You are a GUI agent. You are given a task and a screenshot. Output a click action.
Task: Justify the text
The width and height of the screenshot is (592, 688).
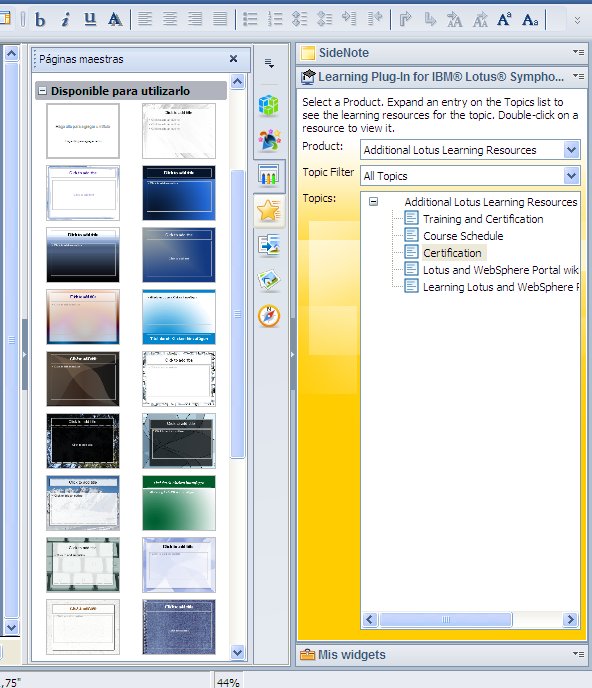point(220,19)
